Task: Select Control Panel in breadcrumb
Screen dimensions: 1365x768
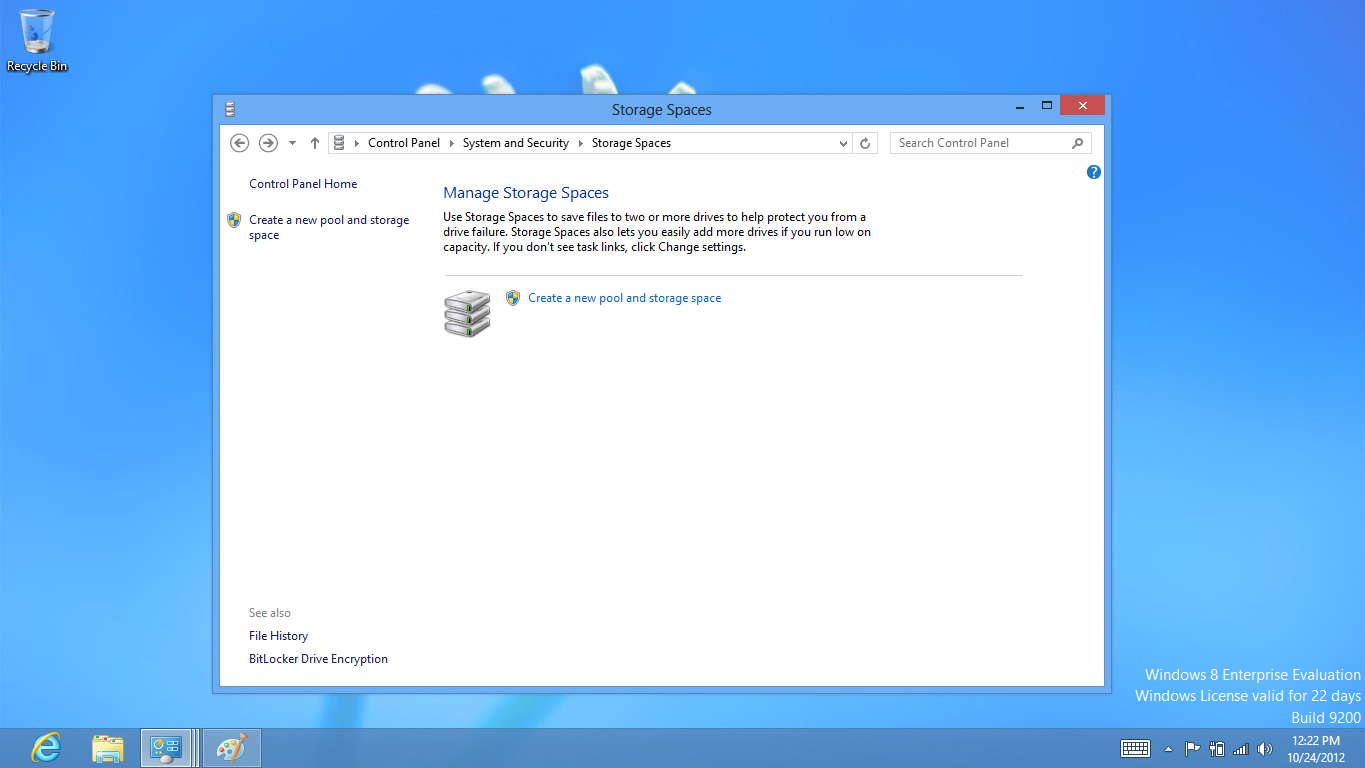Action: pyautogui.click(x=404, y=143)
